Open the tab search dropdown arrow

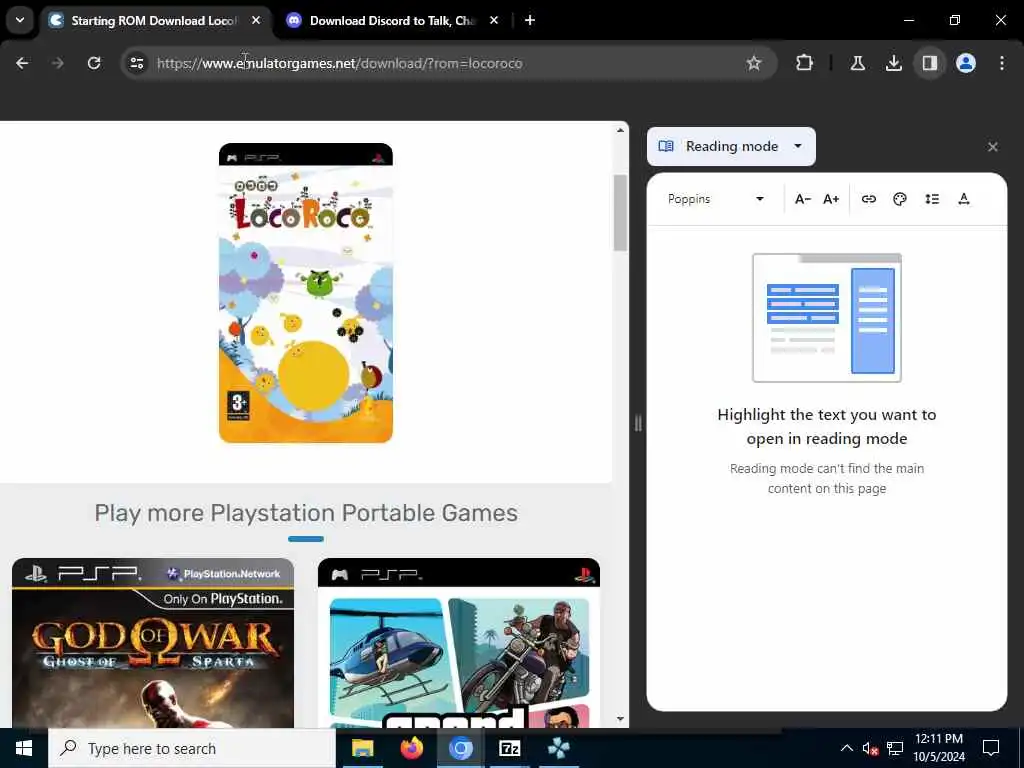point(20,20)
